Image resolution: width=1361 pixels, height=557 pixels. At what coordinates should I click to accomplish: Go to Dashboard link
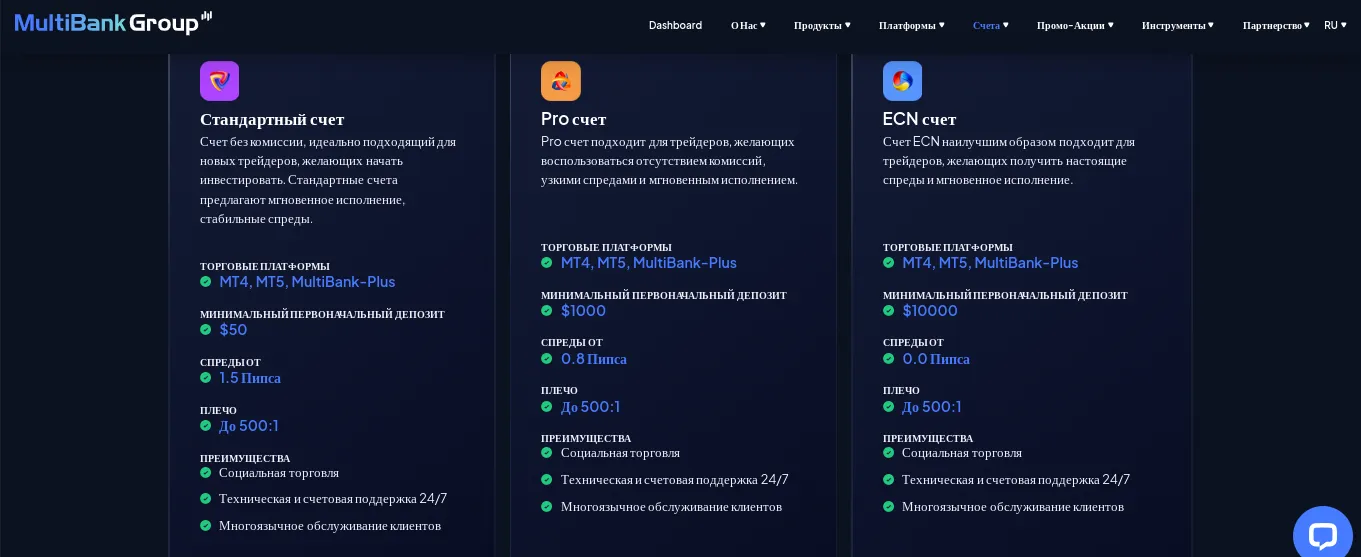click(x=675, y=25)
